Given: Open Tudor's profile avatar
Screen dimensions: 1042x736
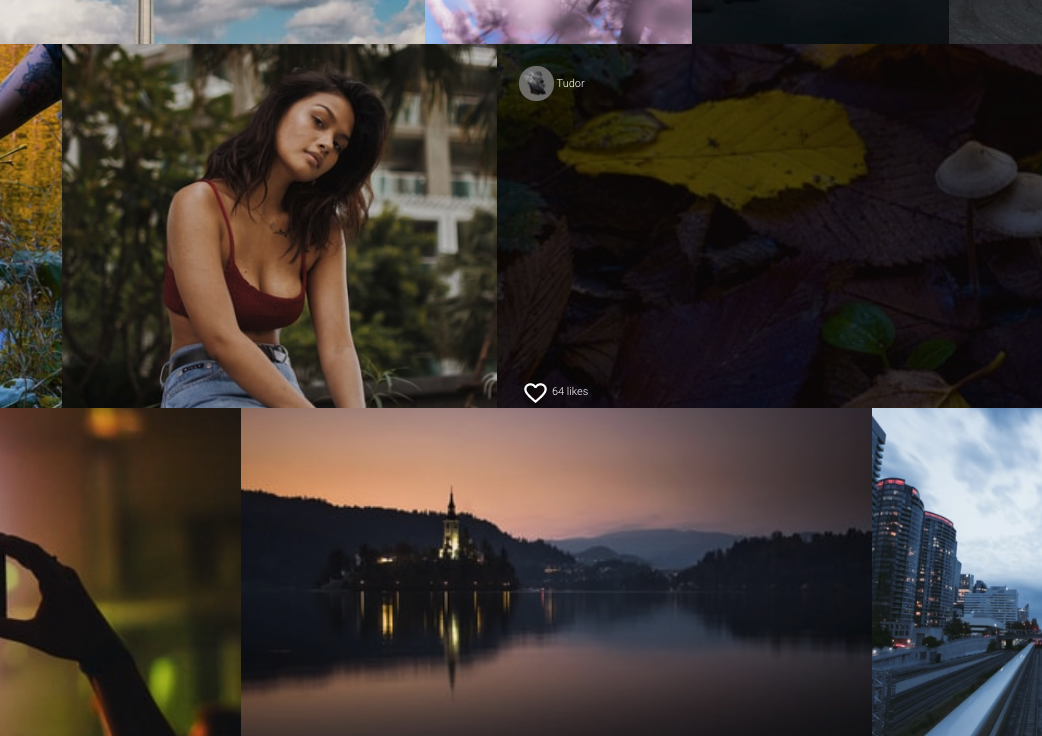Looking at the screenshot, I should coord(536,84).
